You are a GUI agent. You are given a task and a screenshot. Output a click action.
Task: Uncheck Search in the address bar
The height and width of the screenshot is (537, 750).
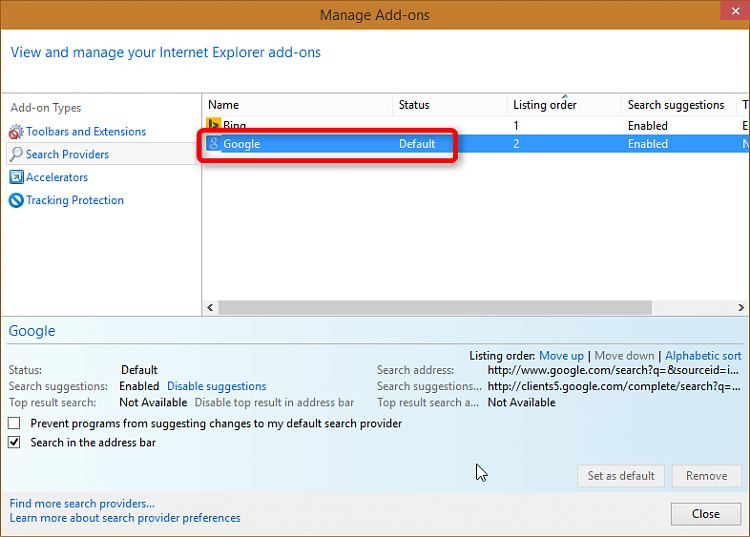(x=14, y=442)
